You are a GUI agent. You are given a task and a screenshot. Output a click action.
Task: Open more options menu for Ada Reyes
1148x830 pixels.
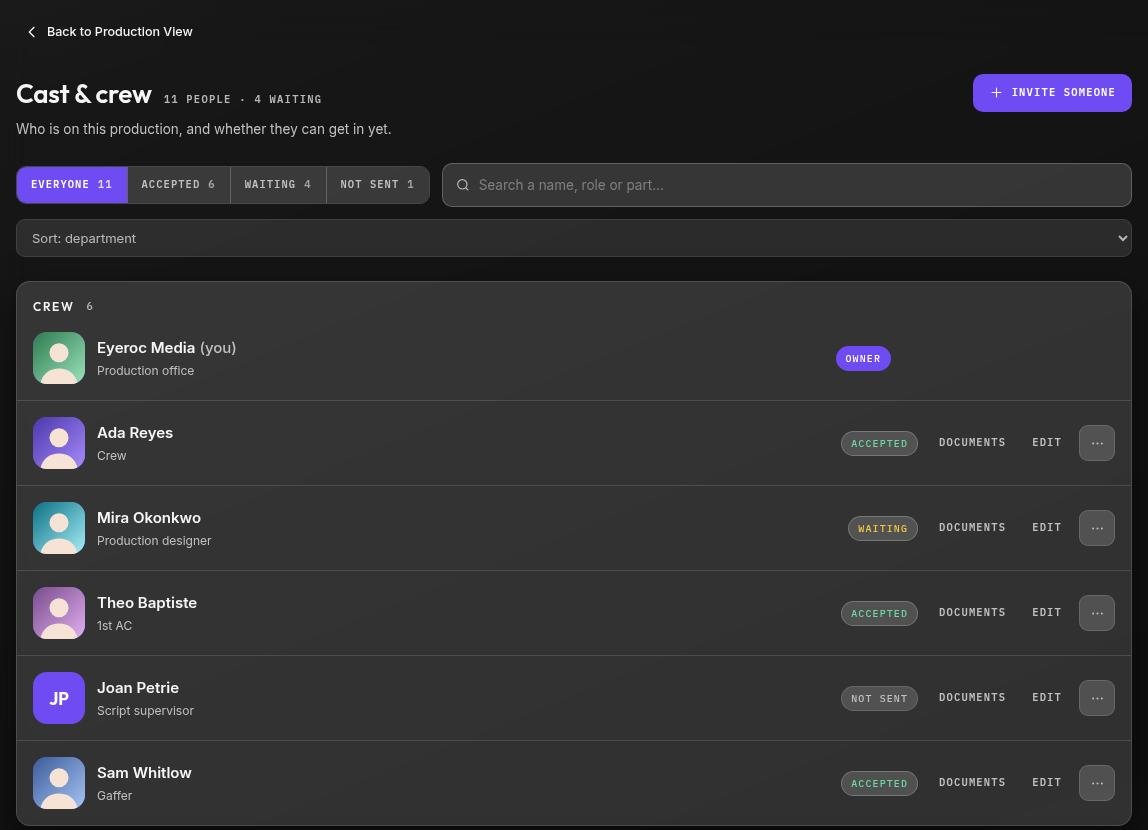point(1097,443)
